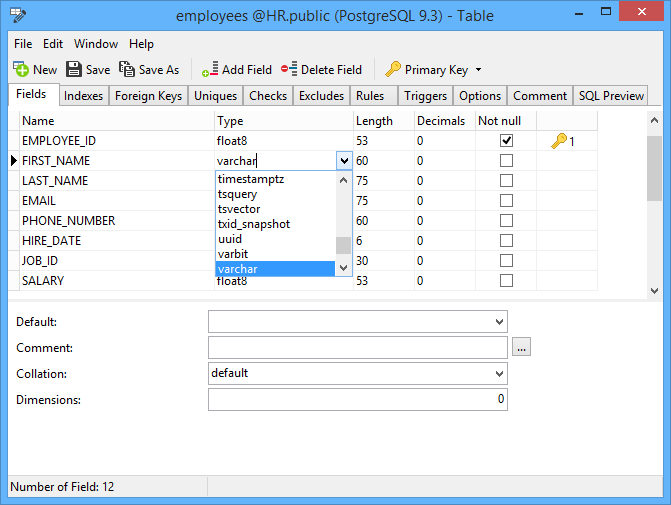Click the current row arrow beside FIRST_NAME
Viewport: 671px width, 505px height.
pyautogui.click(x=14, y=160)
